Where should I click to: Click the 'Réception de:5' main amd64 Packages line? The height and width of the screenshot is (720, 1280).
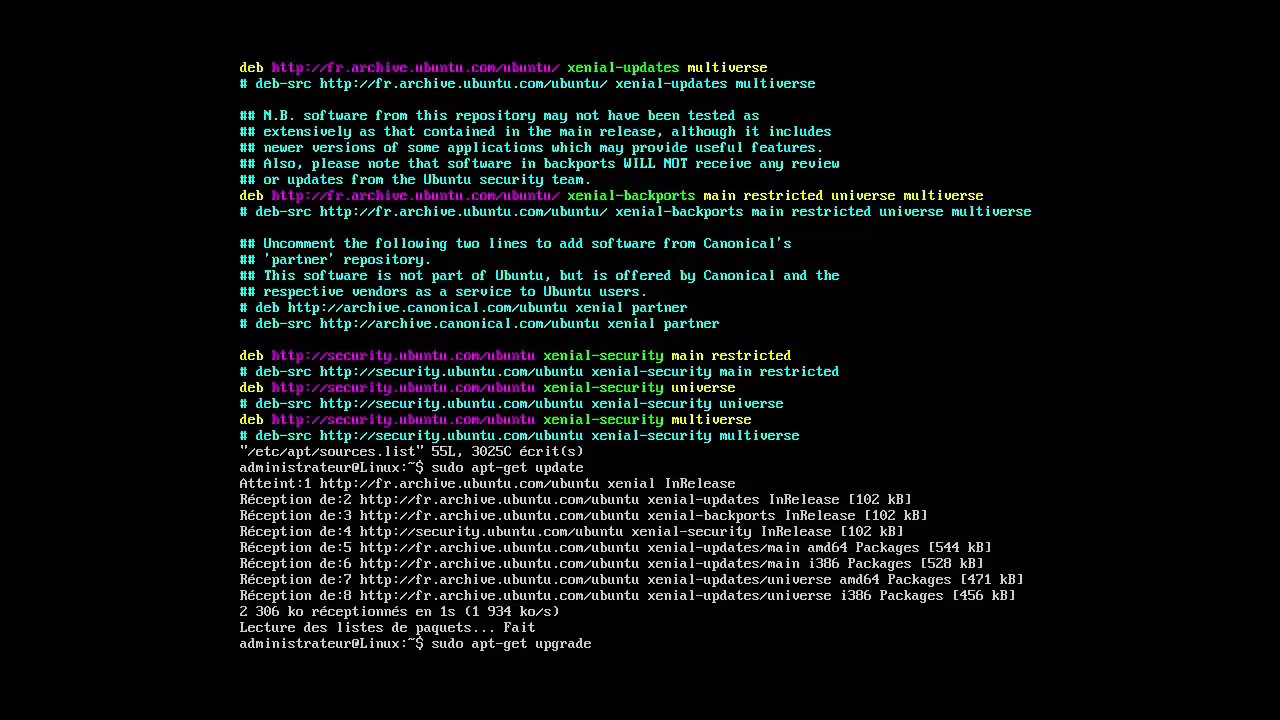click(x=615, y=548)
